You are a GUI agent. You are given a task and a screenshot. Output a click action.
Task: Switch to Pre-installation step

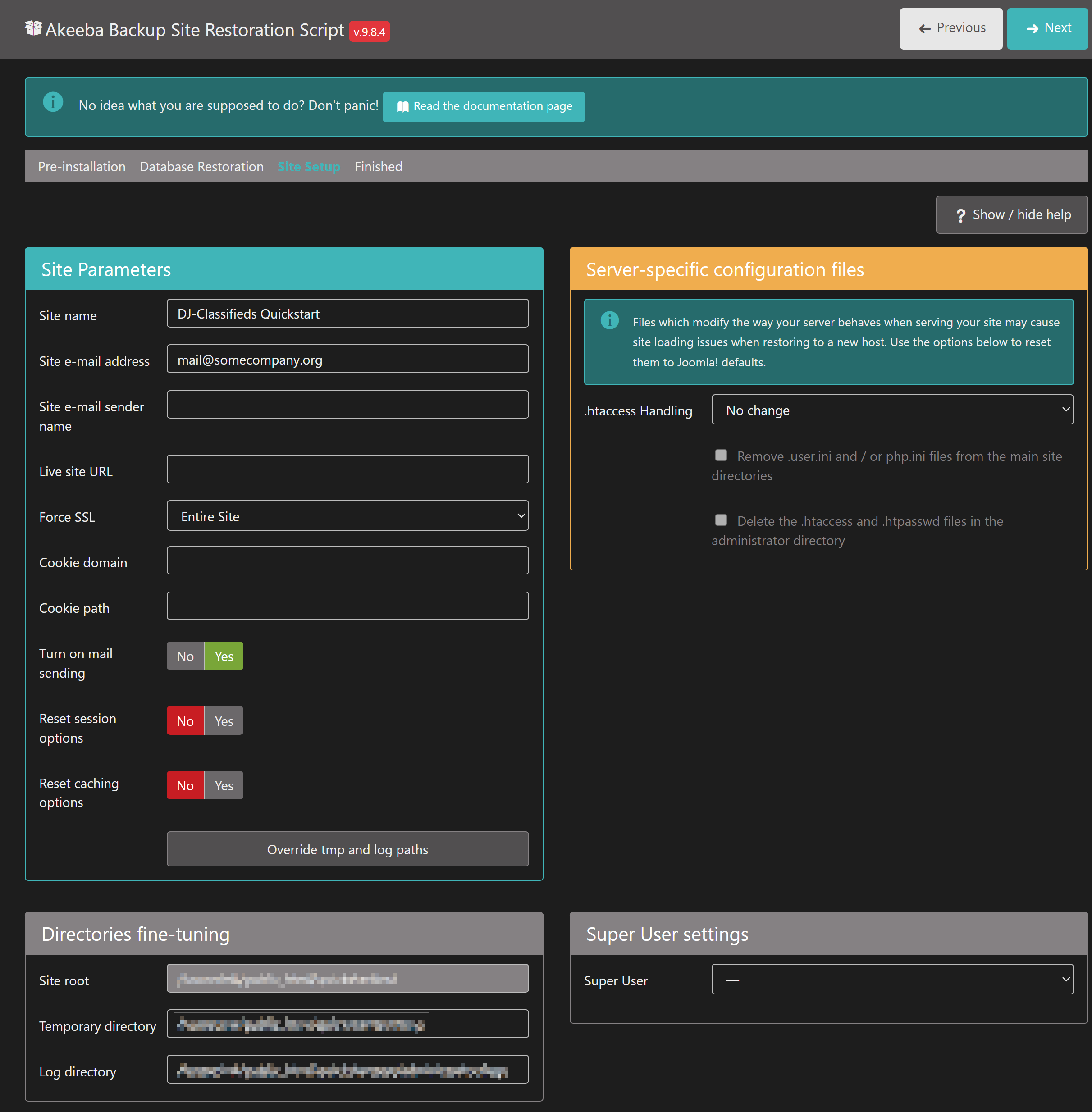coord(82,166)
